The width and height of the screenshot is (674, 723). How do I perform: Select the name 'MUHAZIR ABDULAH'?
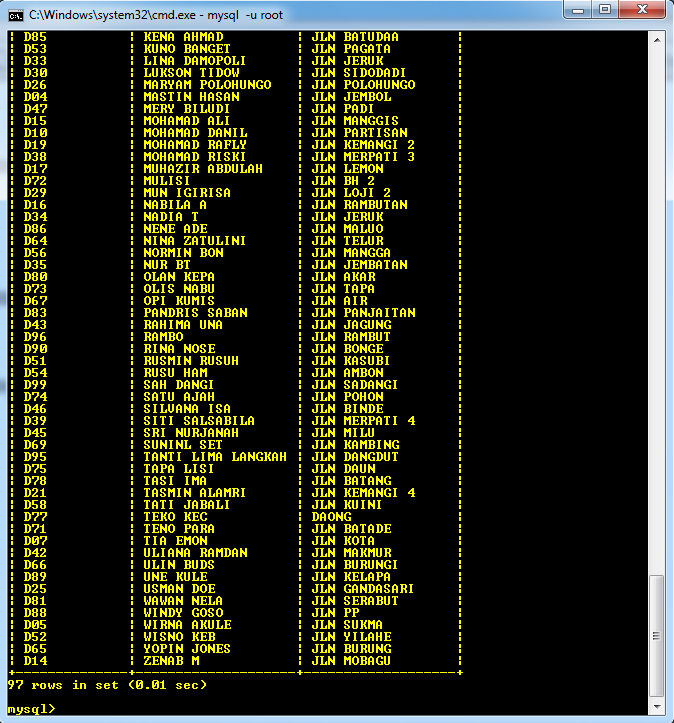point(203,169)
